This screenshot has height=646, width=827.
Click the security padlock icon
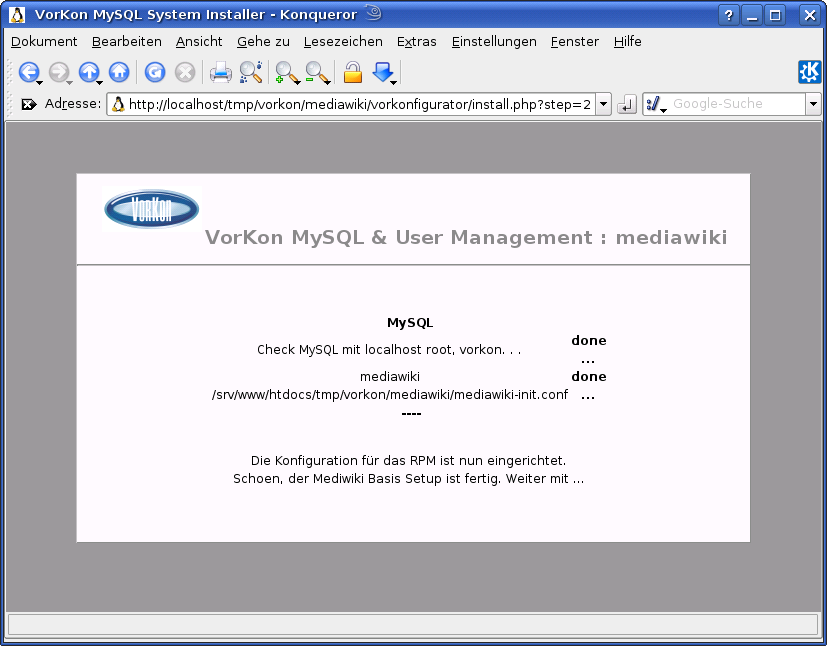point(353,72)
